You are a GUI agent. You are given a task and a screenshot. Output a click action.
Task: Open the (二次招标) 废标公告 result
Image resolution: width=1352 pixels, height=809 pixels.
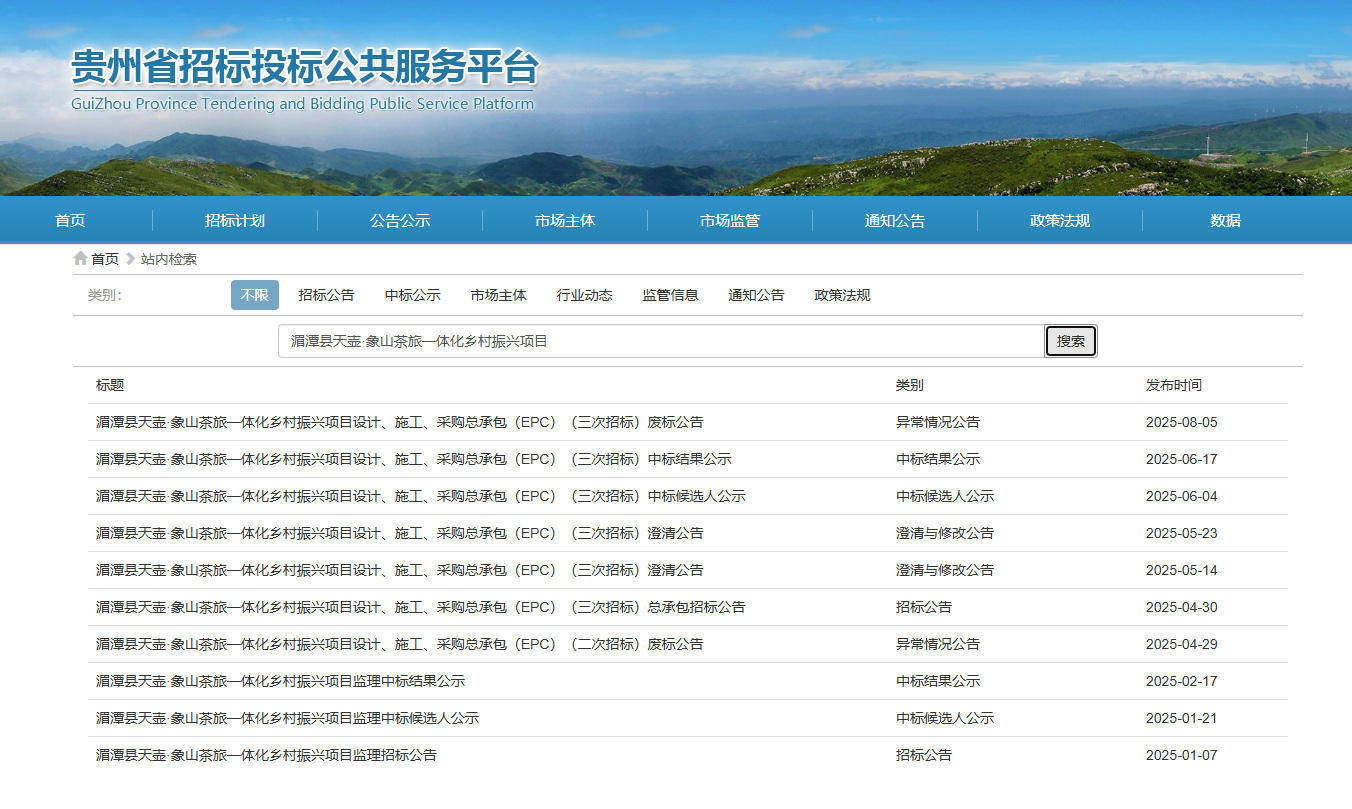pyautogui.click(x=400, y=644)
